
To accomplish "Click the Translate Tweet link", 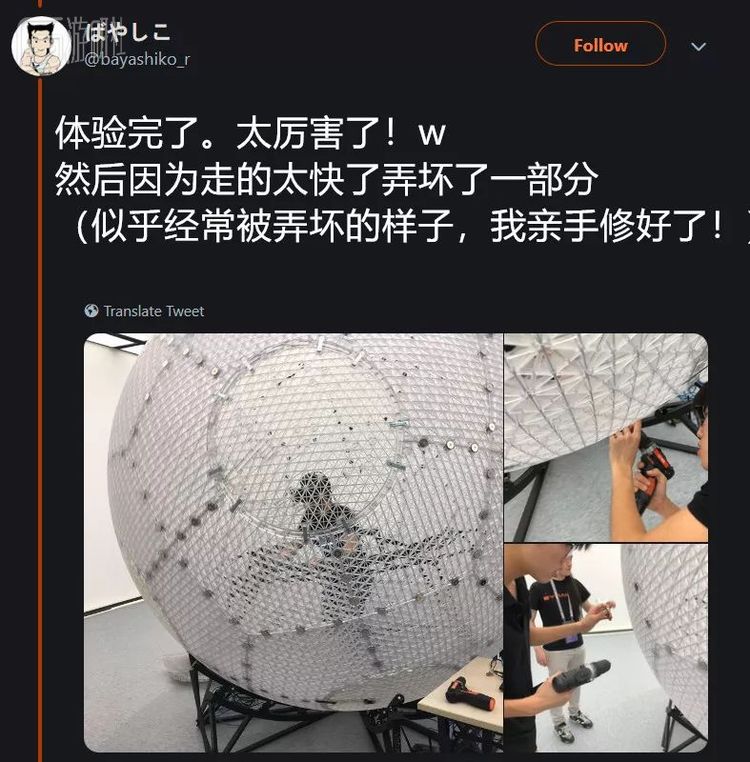I will (x=154, y=311).
